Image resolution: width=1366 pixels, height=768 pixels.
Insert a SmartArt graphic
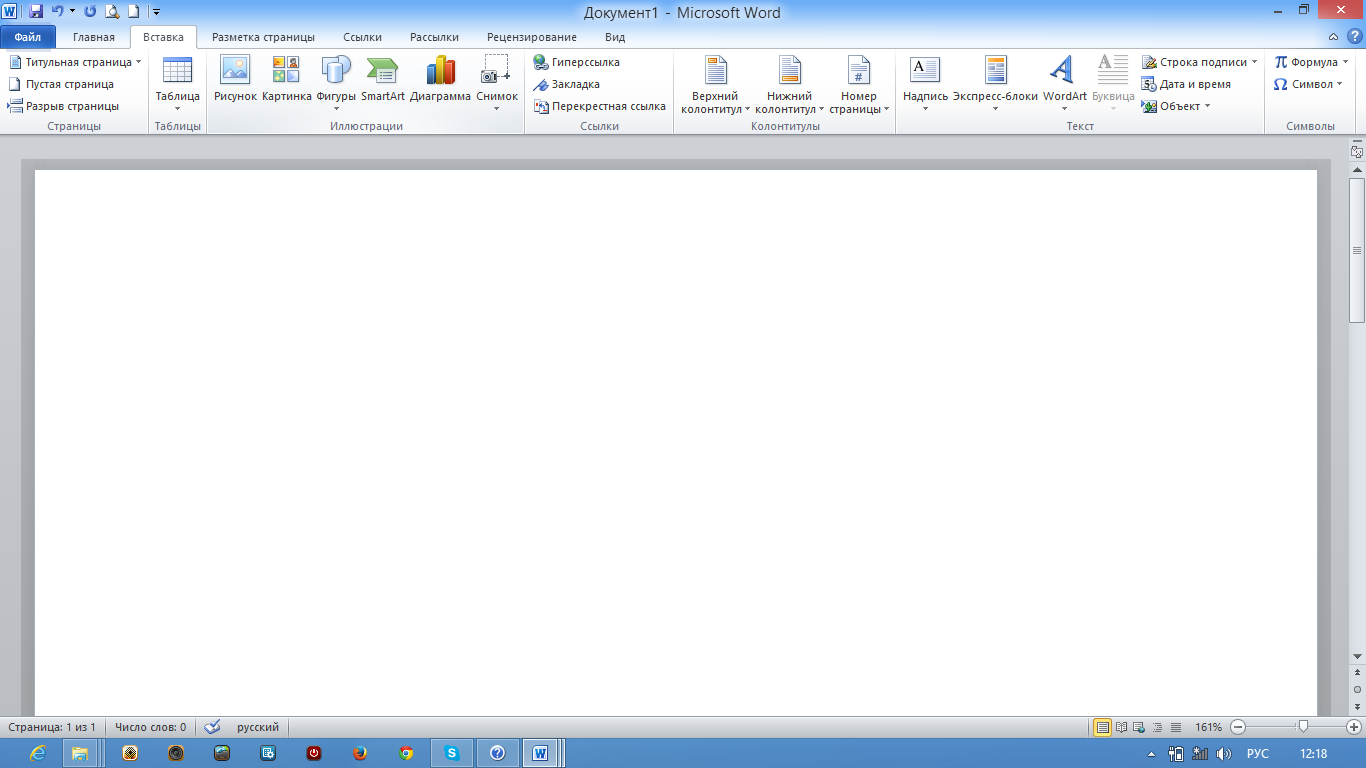(x=383, y=80)
